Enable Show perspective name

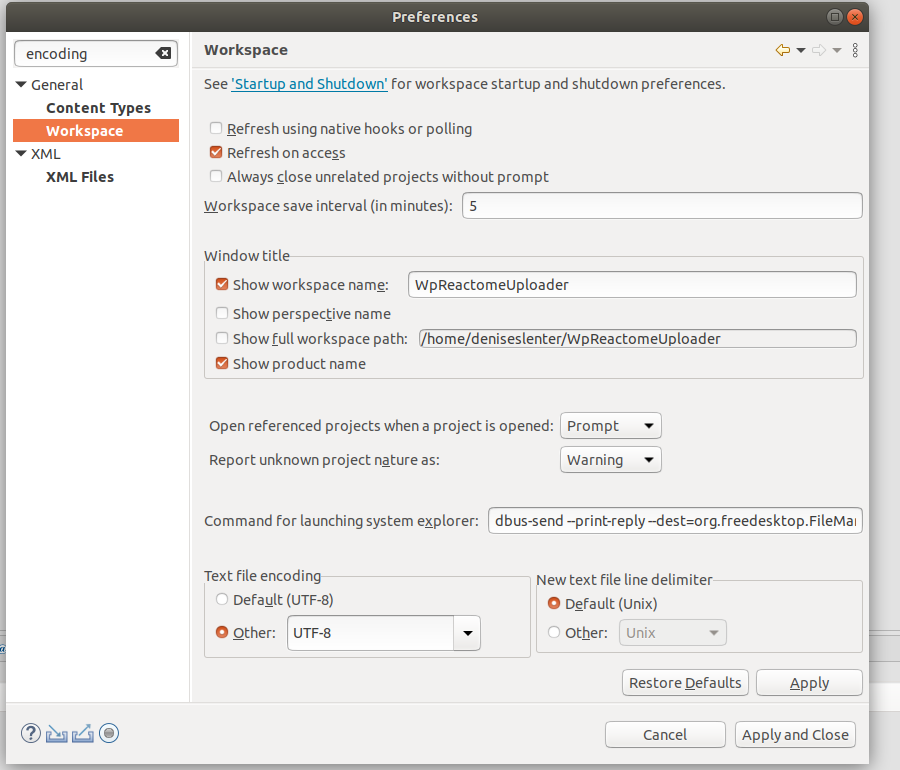coord(222,313)
